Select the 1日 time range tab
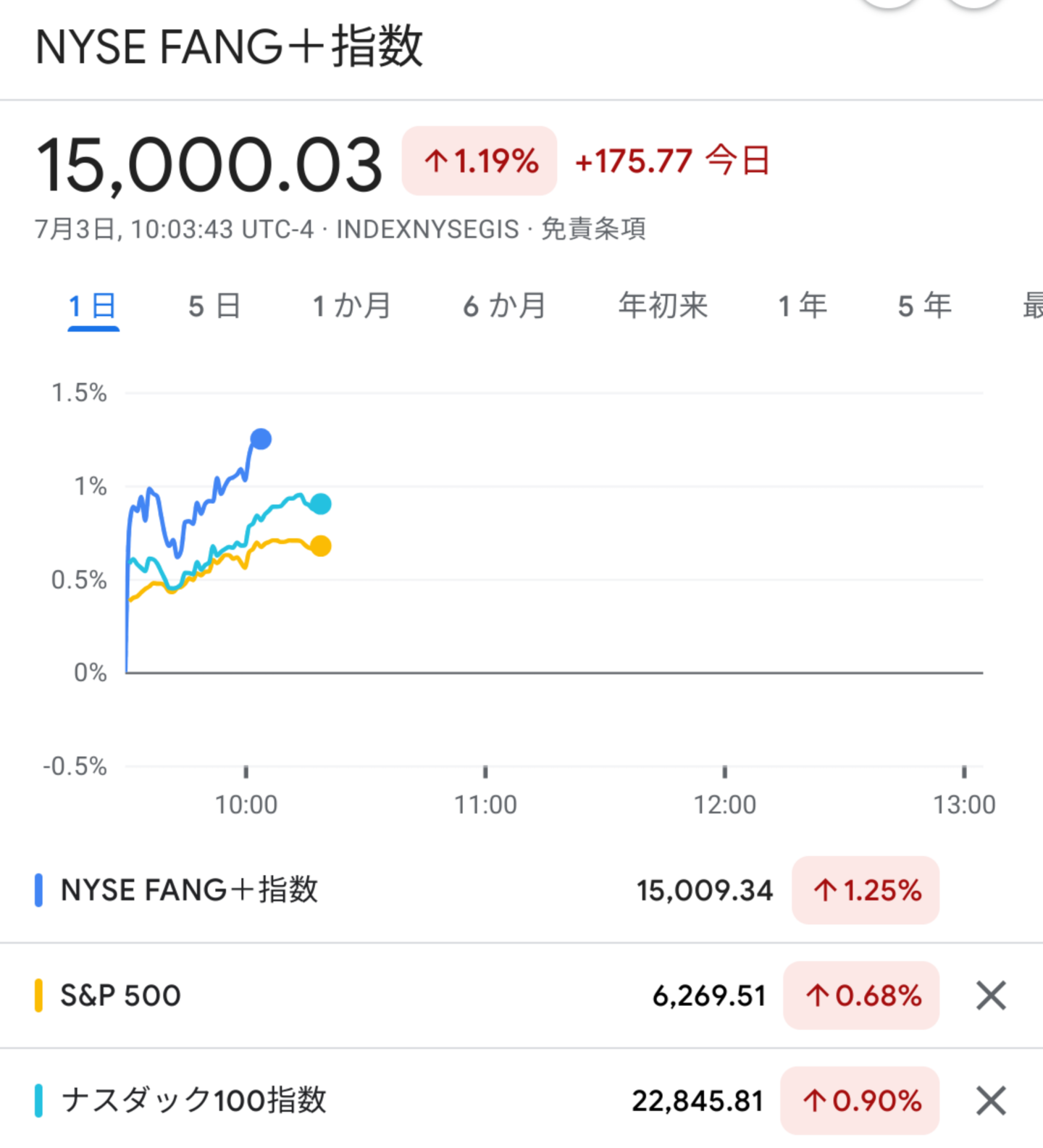Image resolution: width=1043 pixels, height=1148 pixels. (x=93, y=306)
